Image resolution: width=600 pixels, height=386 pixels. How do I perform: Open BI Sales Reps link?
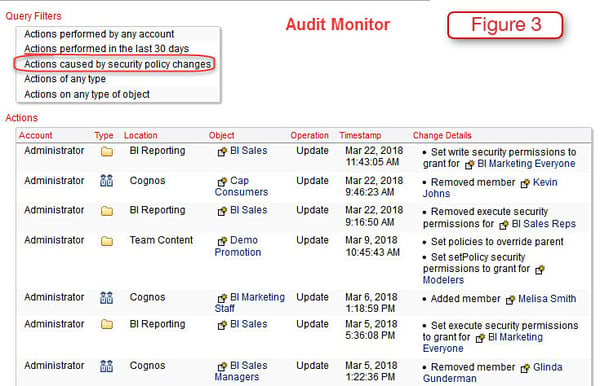[x=543, y=224]
